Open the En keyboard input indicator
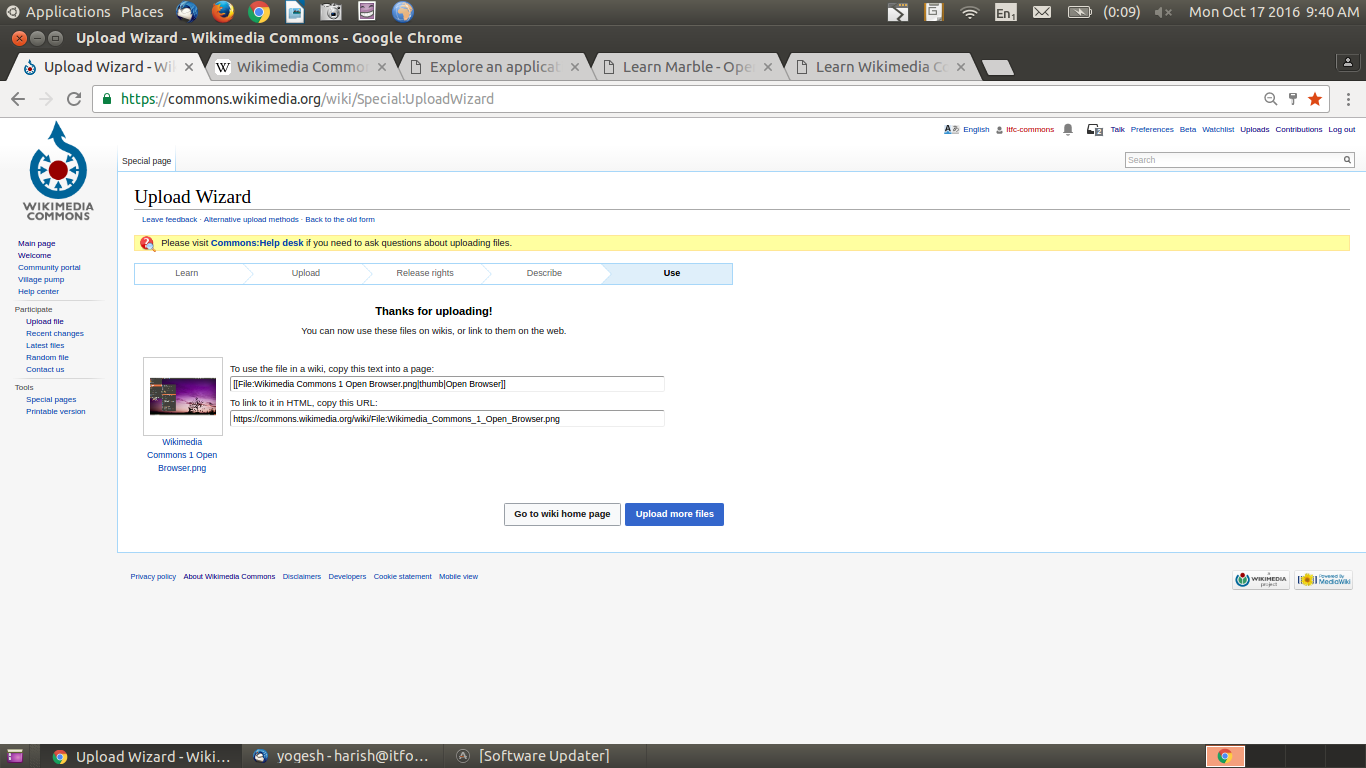 click(1005, 12)
